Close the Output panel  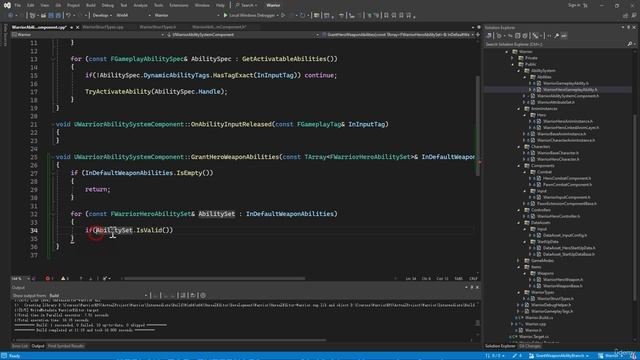point(478,288)
